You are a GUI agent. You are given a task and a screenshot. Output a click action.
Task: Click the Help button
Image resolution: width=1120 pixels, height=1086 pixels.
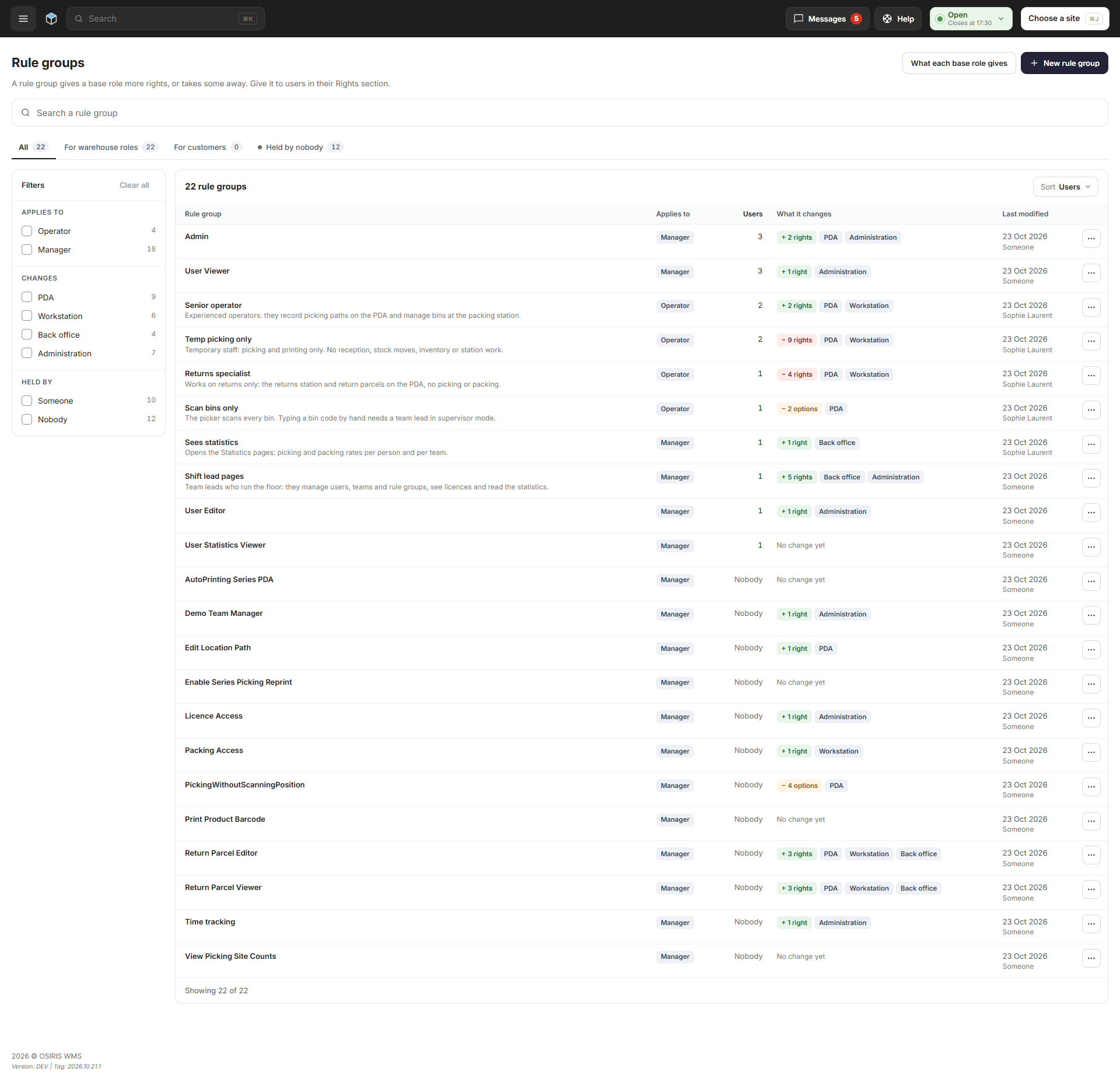898,19
